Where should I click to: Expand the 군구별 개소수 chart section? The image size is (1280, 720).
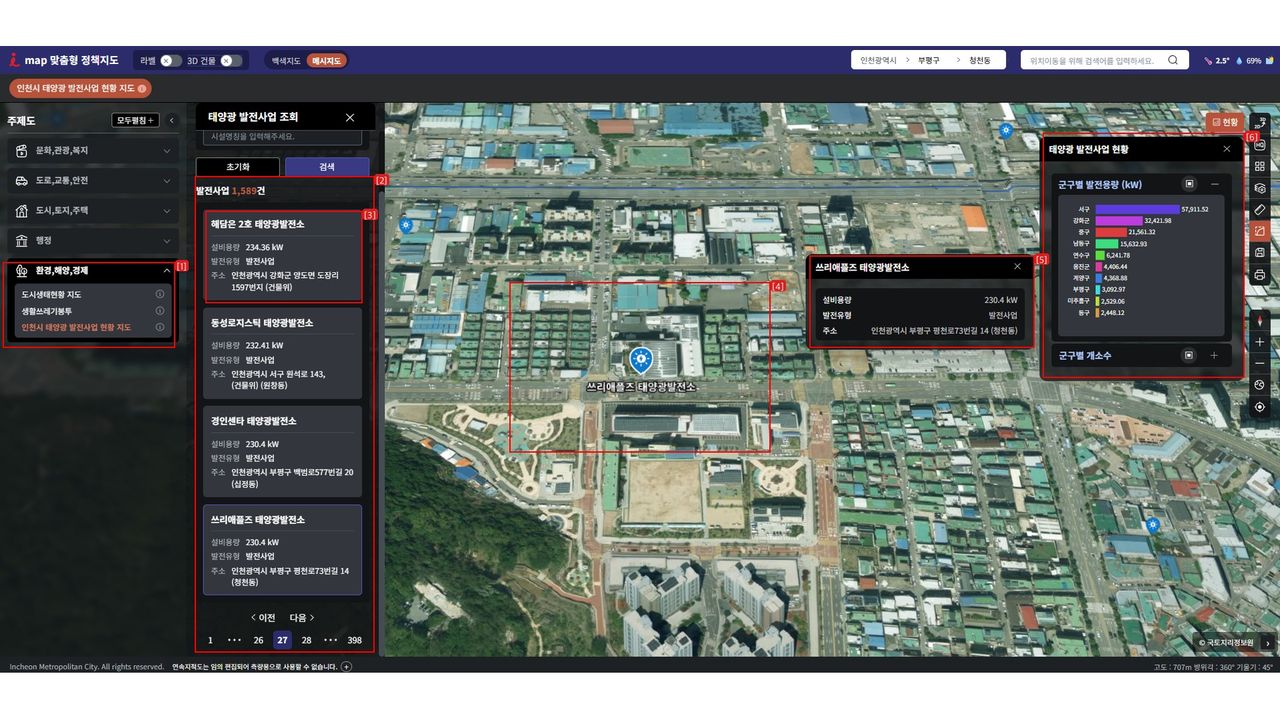pyautogui.click(x=1214, y=355)
